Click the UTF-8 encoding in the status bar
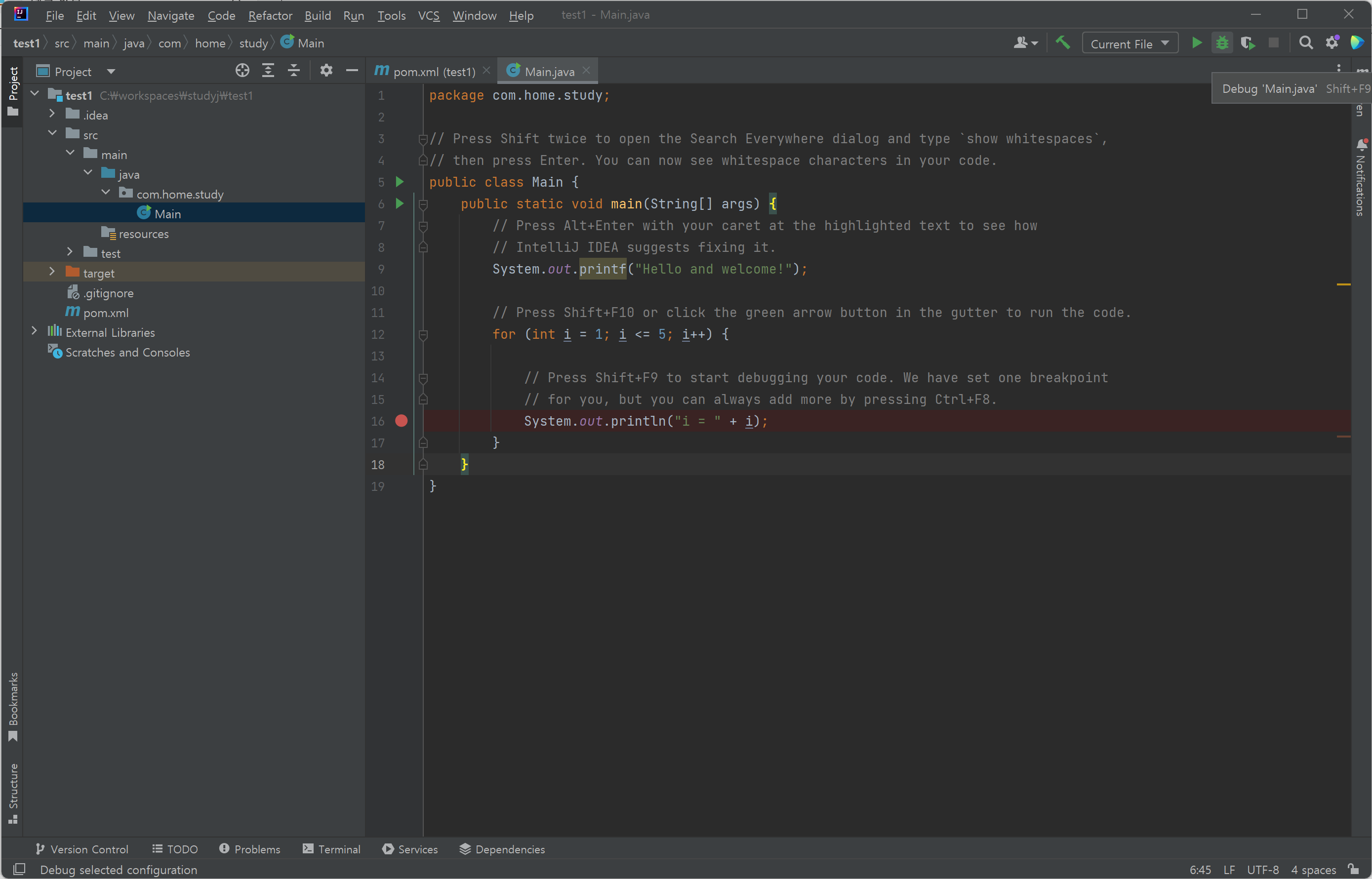Screen dimensions: 1372x879 click(1262, 870)
